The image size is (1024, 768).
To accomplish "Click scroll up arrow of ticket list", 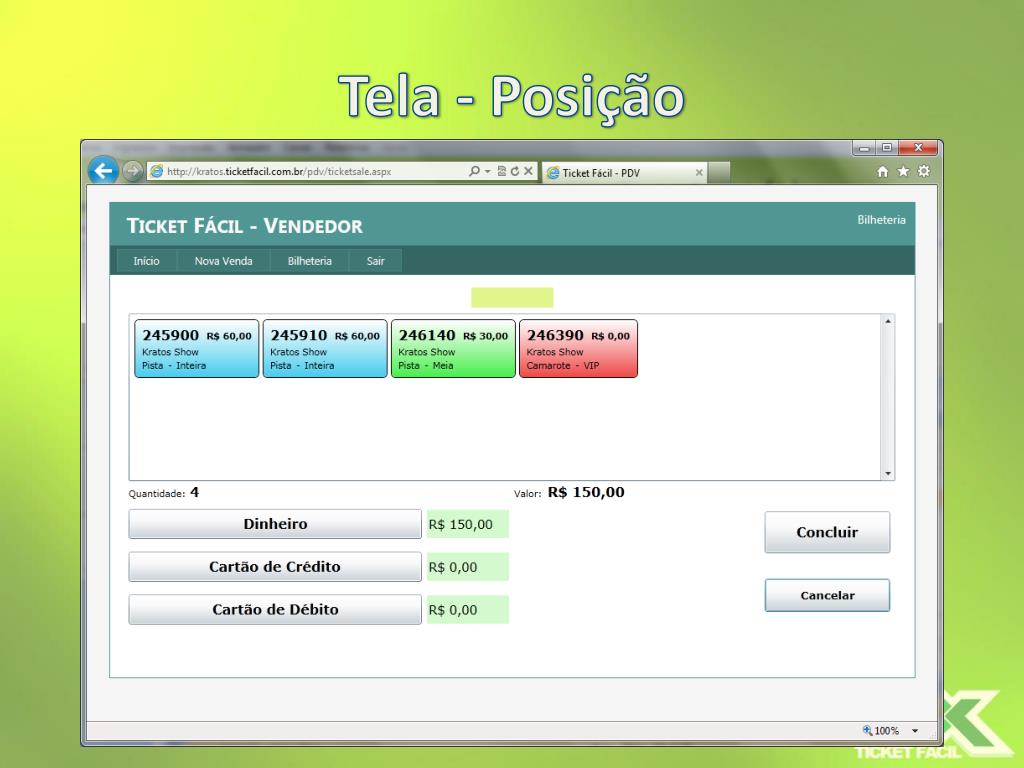I will click(x=888, y=321).
